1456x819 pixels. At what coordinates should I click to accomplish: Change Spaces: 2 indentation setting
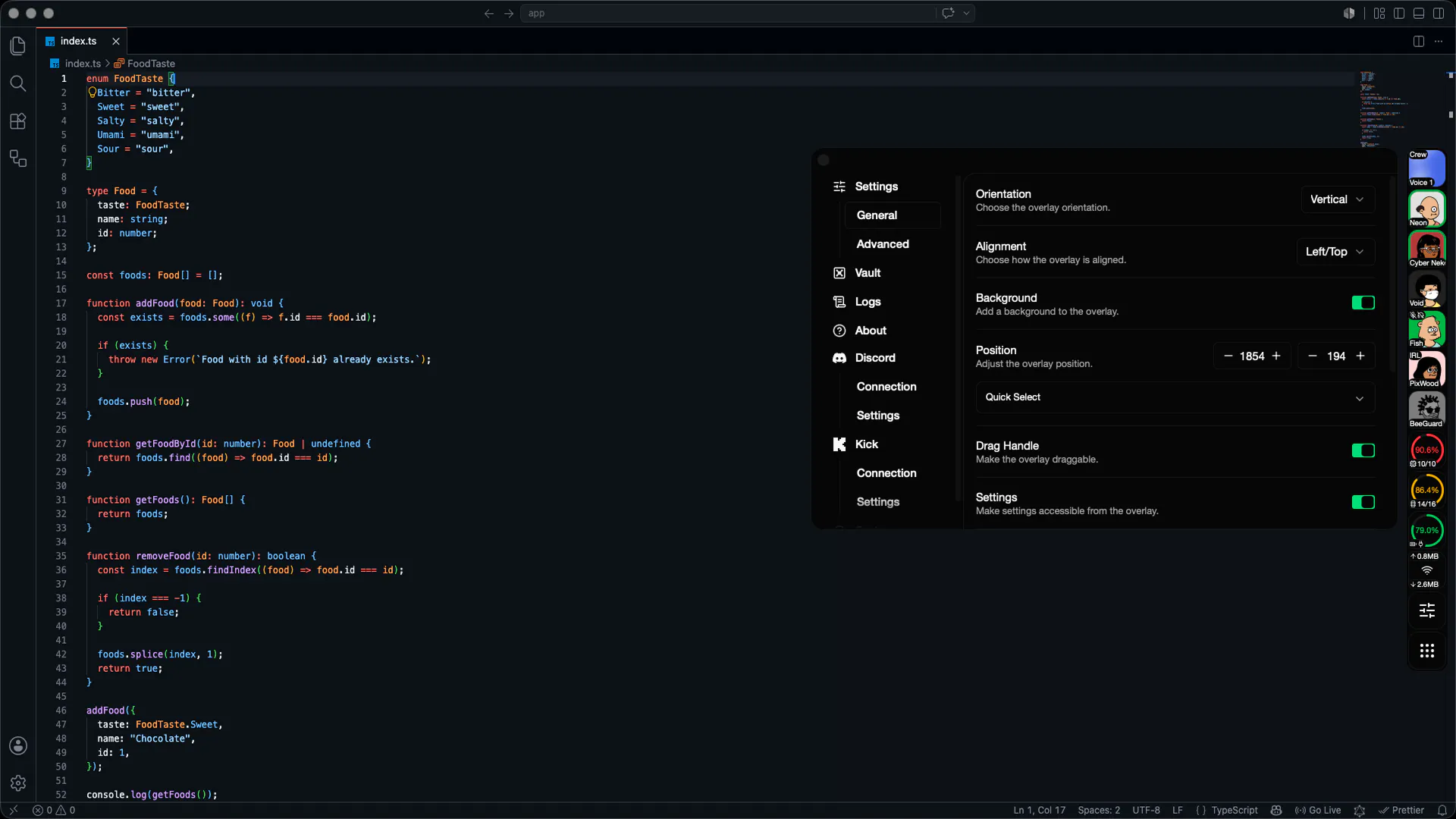[1099, 810]
